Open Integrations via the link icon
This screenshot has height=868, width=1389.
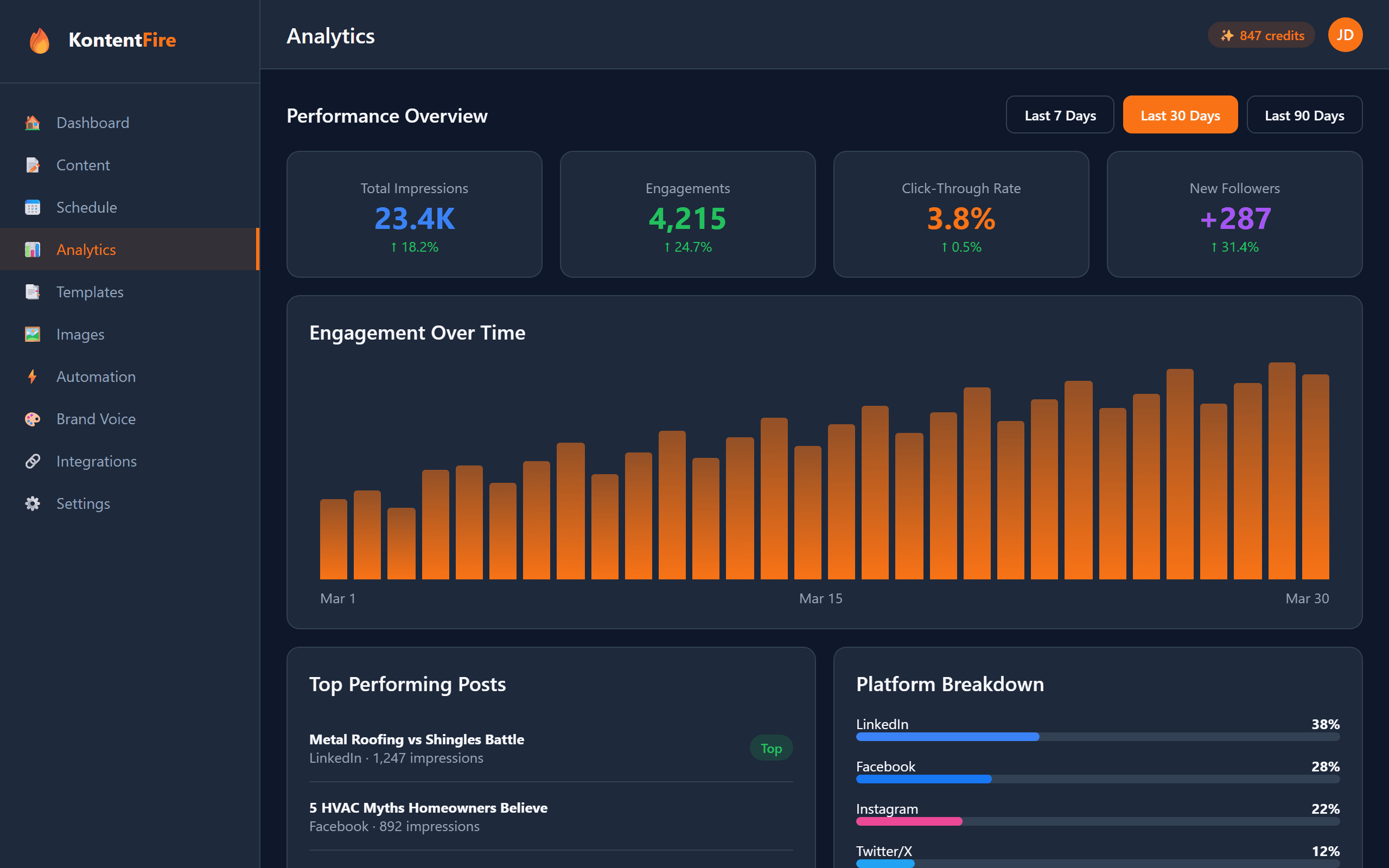32,461
